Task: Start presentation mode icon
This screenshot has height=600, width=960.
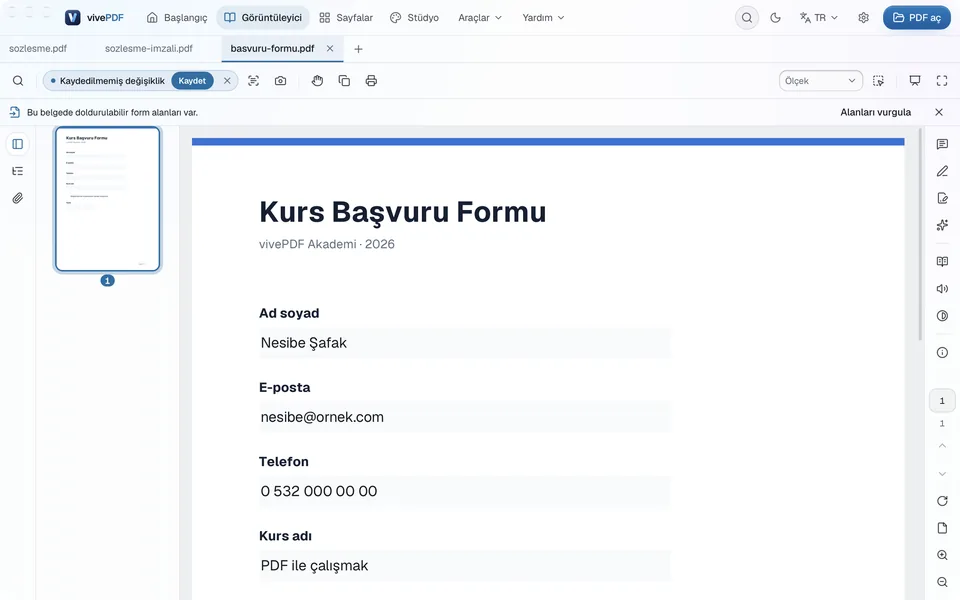Action: pyautogui.click(x=915, y=81)
